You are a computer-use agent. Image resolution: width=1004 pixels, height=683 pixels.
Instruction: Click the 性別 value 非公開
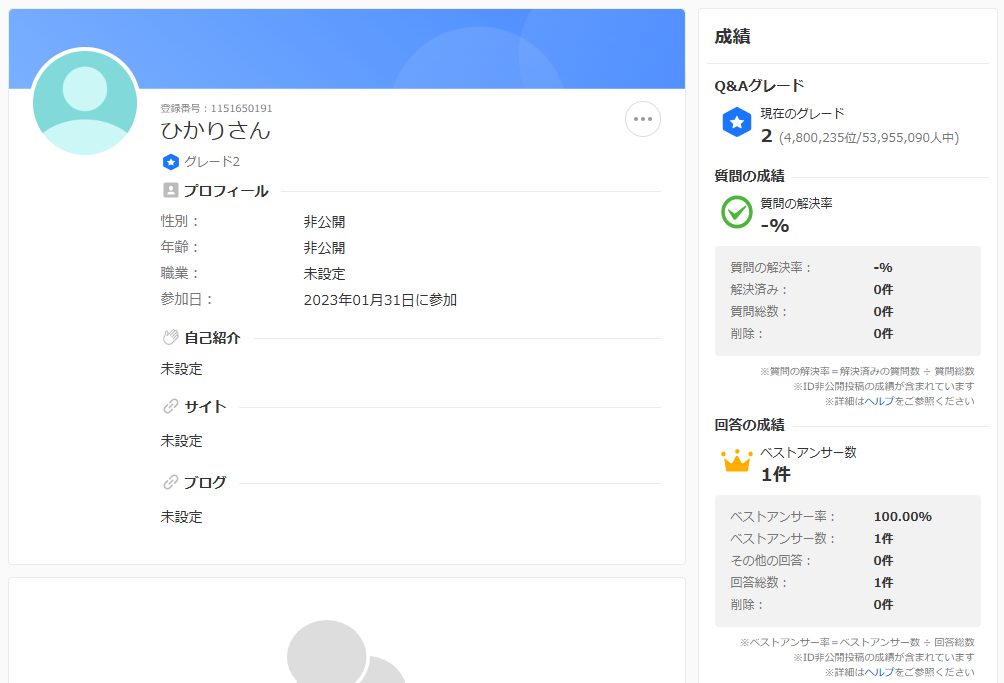tap(324, 221)
